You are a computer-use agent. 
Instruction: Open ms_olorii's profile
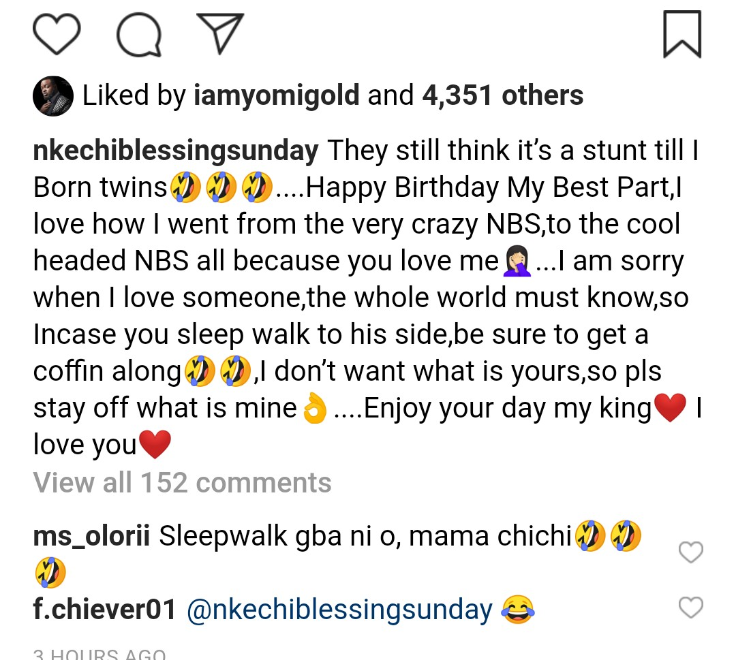point(92,537)
